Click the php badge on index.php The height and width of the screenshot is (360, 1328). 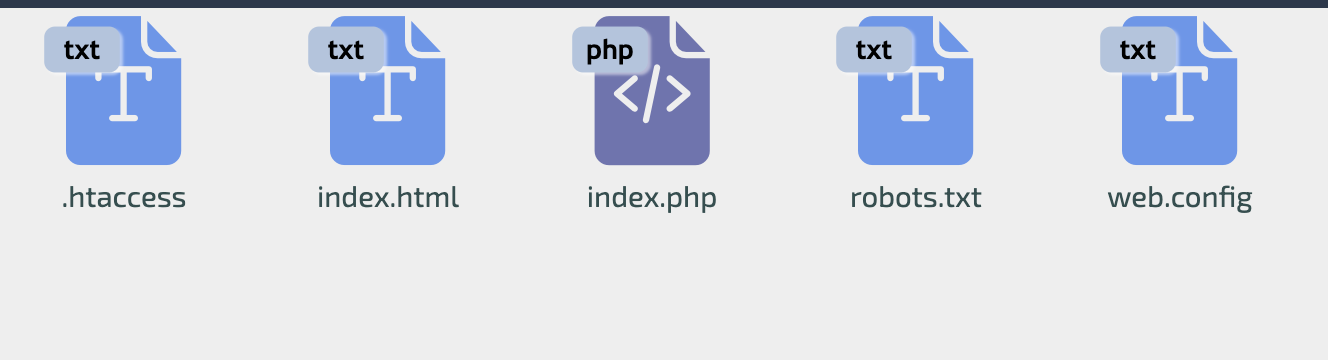[610, 50]
